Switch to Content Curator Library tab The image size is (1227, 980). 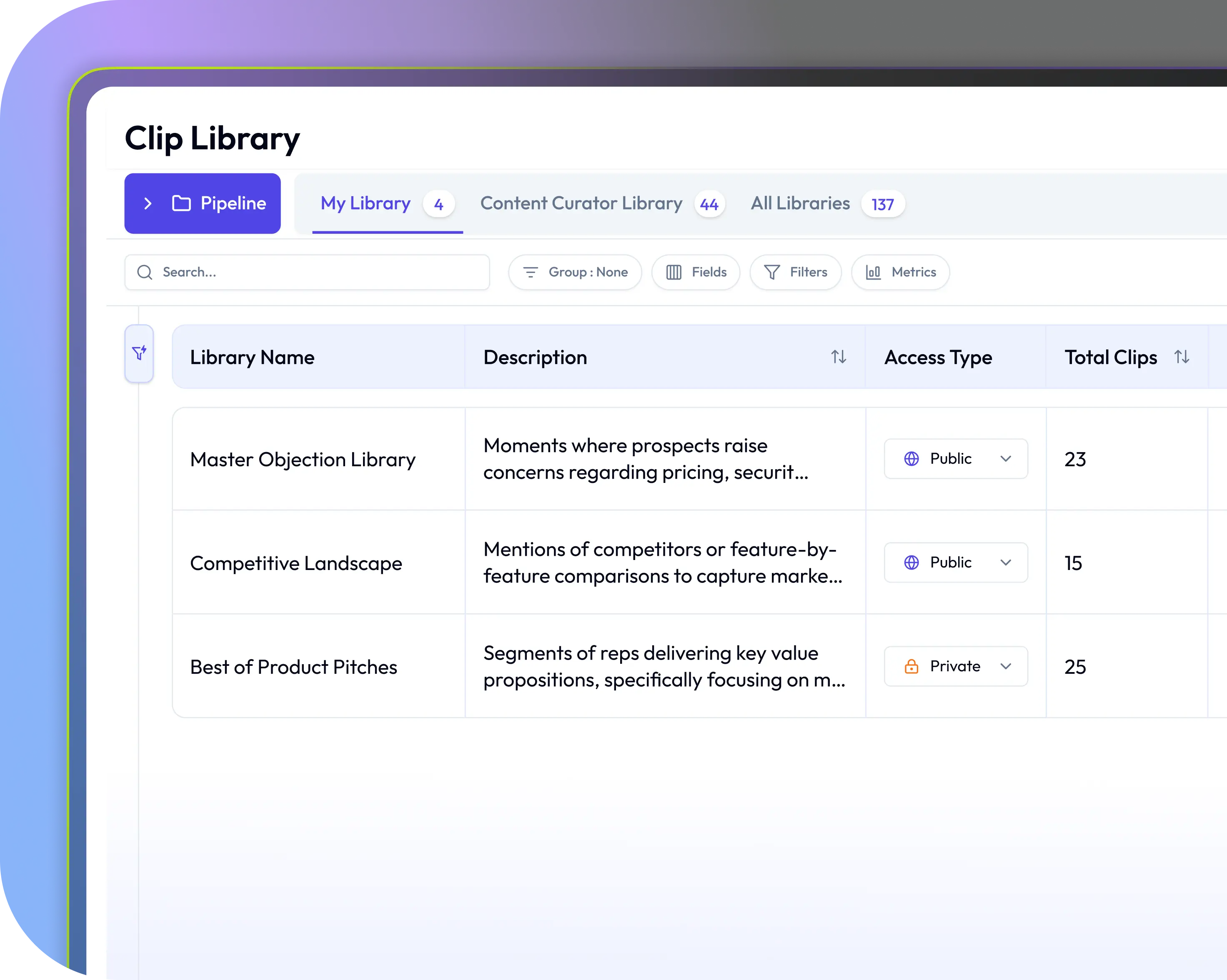581,203
